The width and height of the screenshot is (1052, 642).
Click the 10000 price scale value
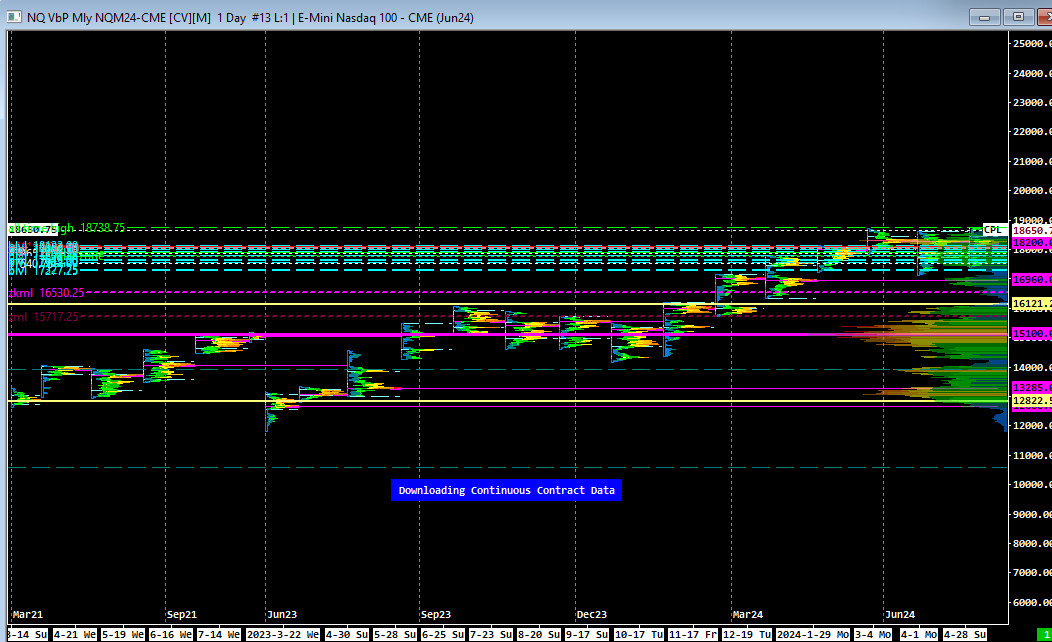(x=1032, y=484)
